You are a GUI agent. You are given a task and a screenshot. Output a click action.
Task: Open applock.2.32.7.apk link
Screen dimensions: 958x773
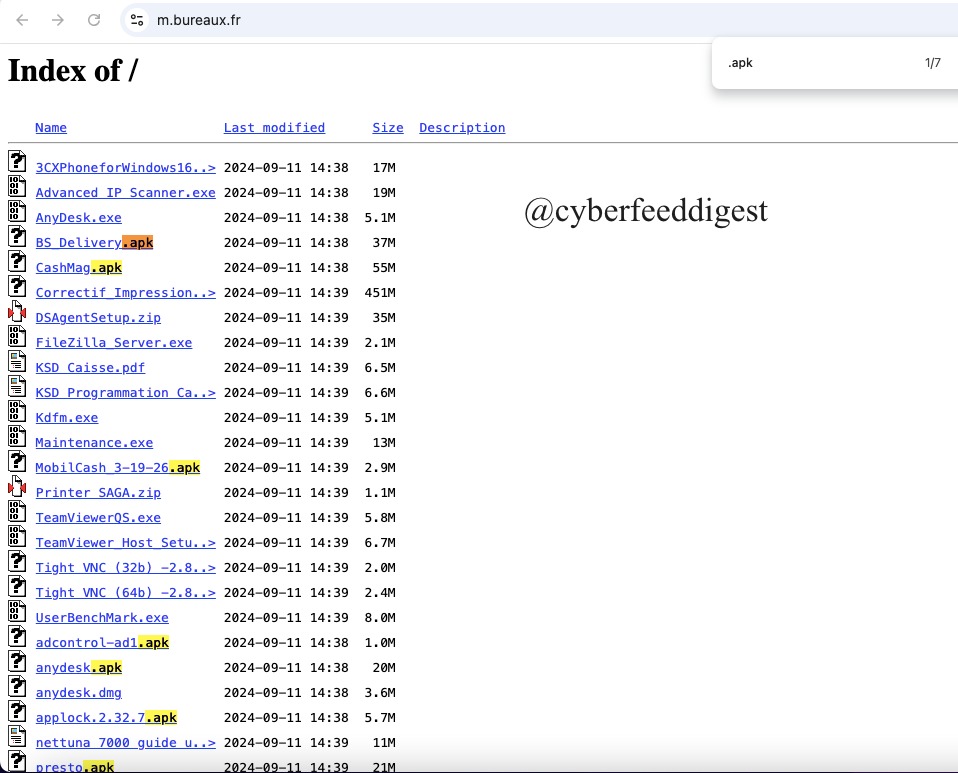[x=106, y=718]
